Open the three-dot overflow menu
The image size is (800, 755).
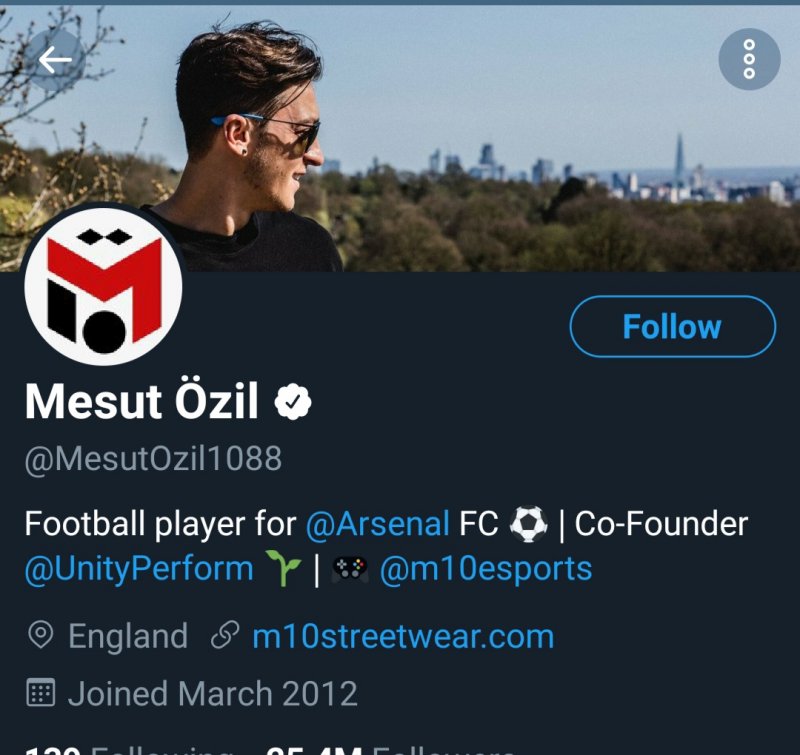click(749, 60)
